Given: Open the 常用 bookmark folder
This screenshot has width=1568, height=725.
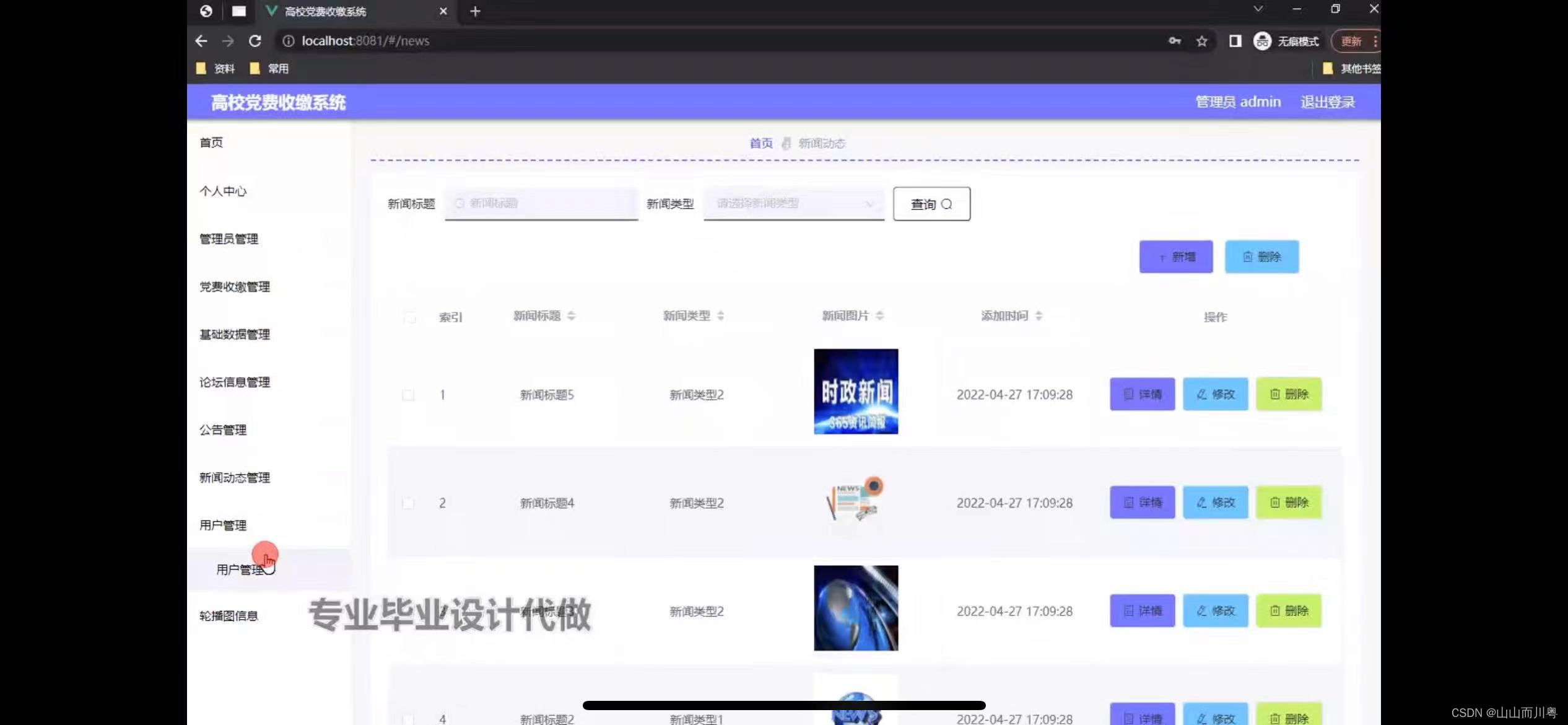Looking at the screenshot, I should (x=269, y=68).
